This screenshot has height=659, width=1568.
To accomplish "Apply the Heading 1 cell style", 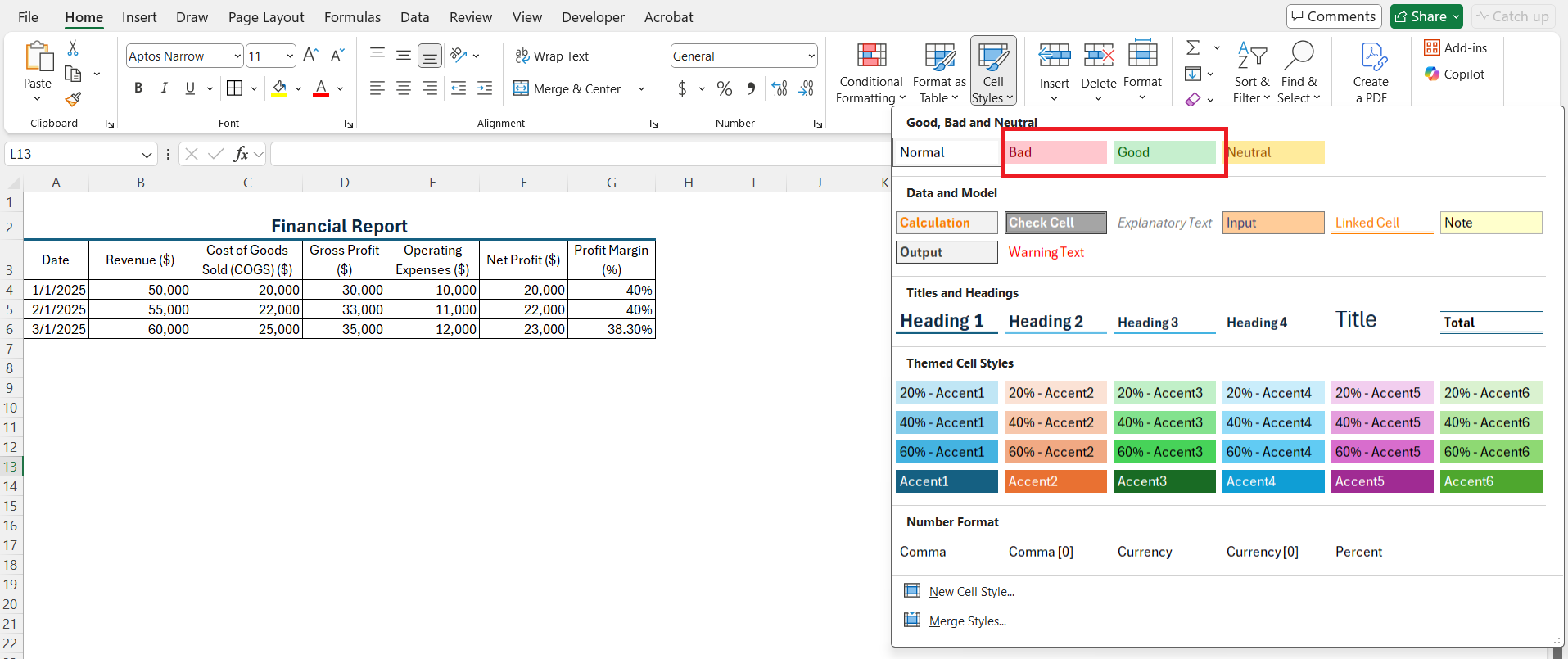I will [947, 321].
